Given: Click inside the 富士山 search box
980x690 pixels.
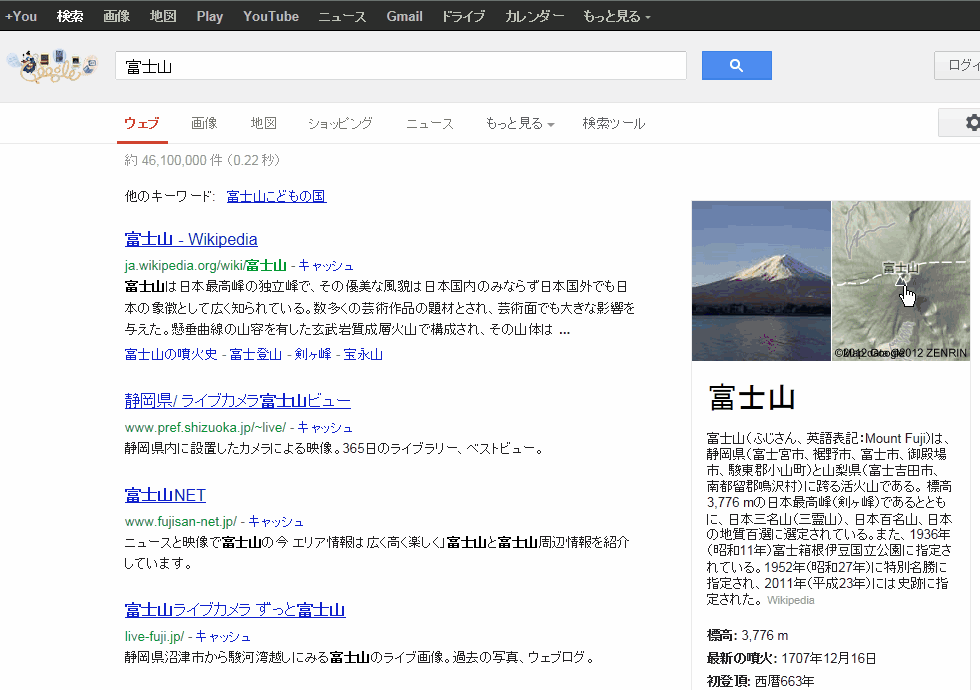Looking at the screenshot, I should click(400, 66).
